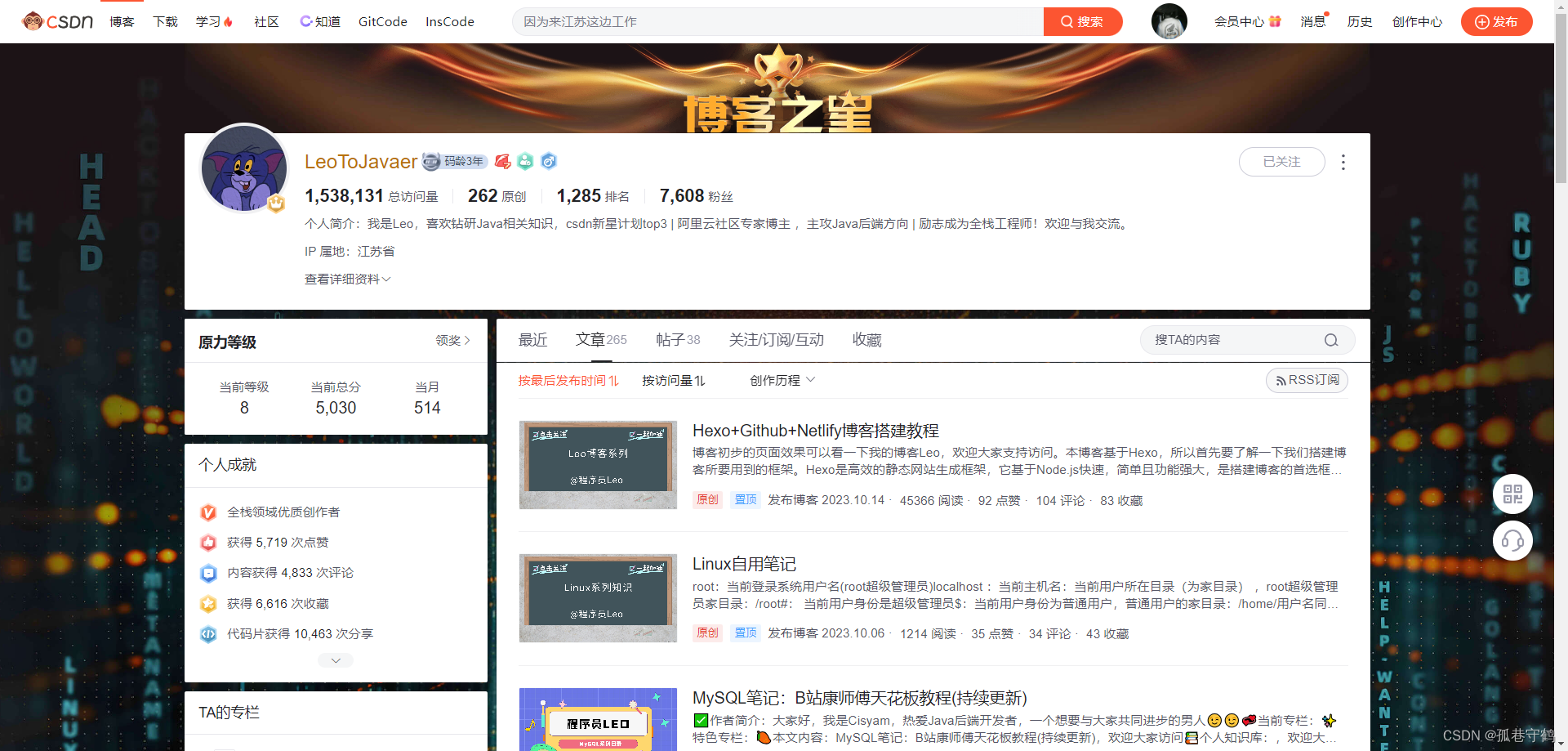Click the star icon for 6,616 次收藏
This screenshot has height=751, width=1568.
tap(208, 604)
